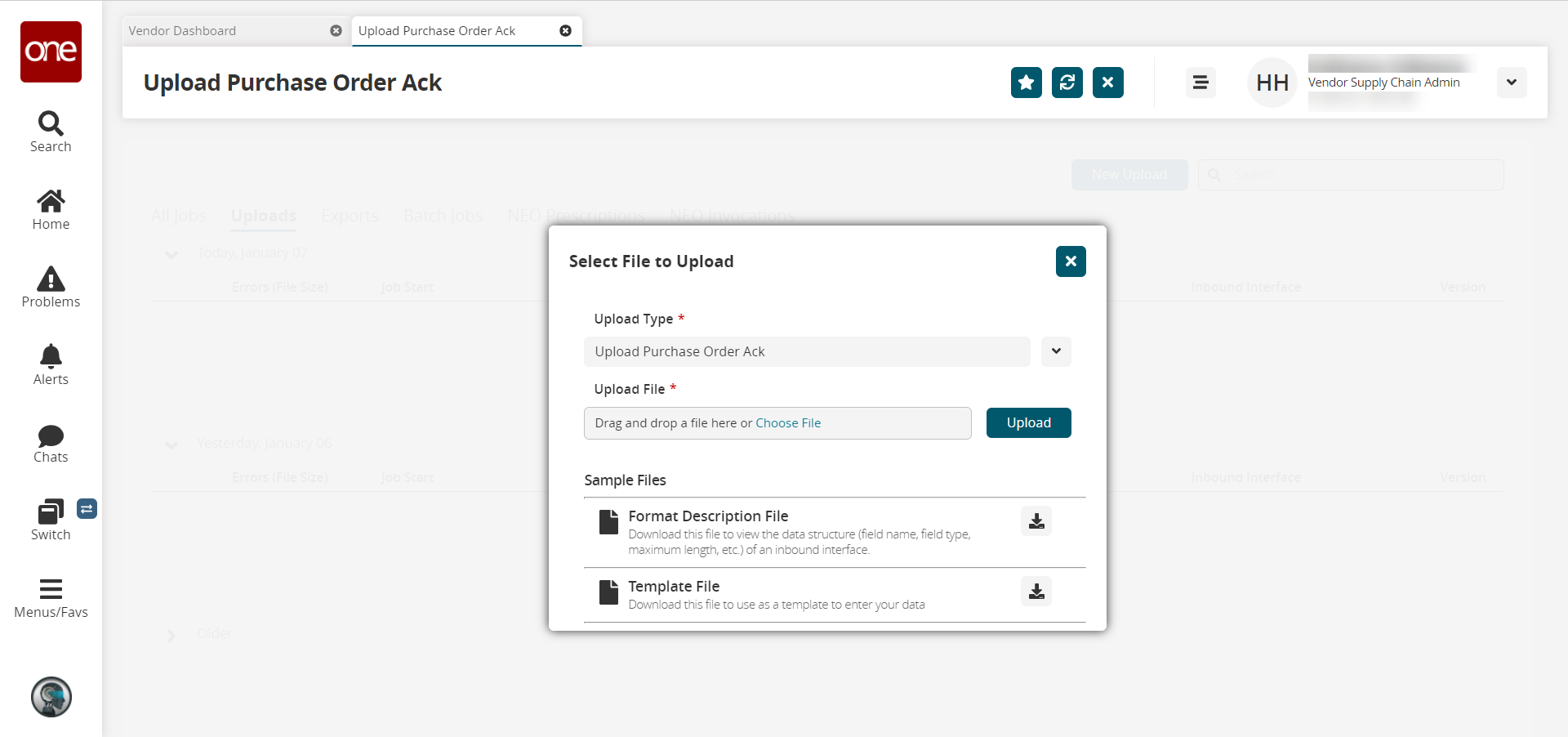Click the favorite star icon in header

point(1026,83)
